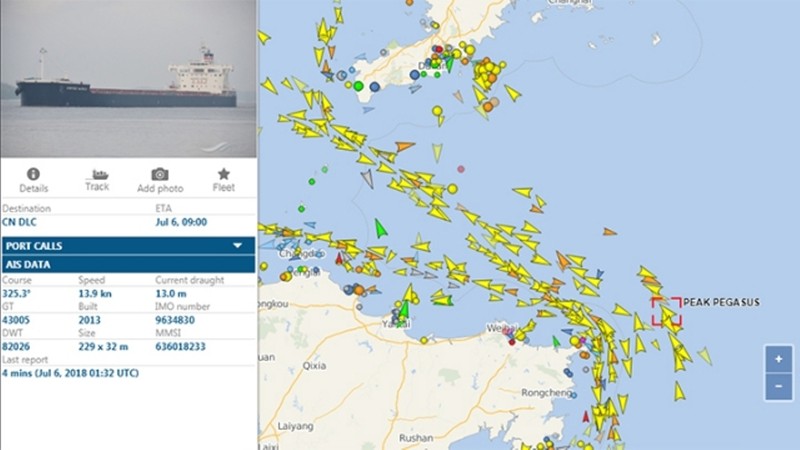Image resolution: width=800 pixels, height=450 pixels.
Task: Select the red-bracketed PEAK PEGASUS vessel marker
Action: (x=666, y=312)
